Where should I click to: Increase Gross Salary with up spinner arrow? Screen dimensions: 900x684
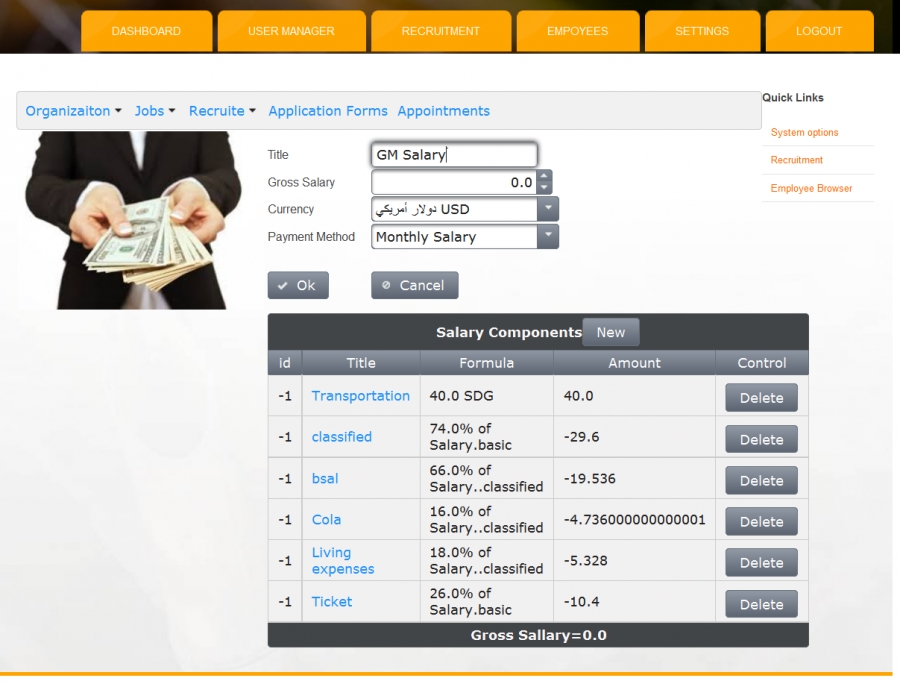[x=544, y=177]
